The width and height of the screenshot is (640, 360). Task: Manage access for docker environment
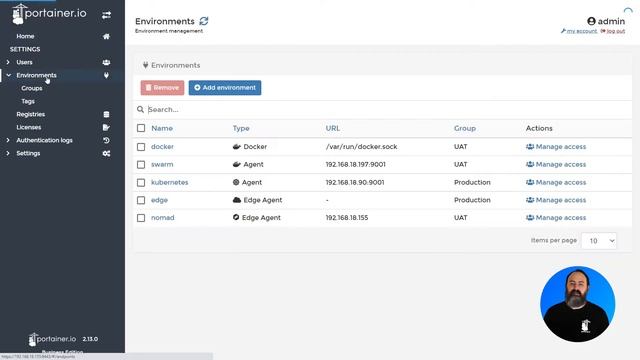tap(556, 147)
